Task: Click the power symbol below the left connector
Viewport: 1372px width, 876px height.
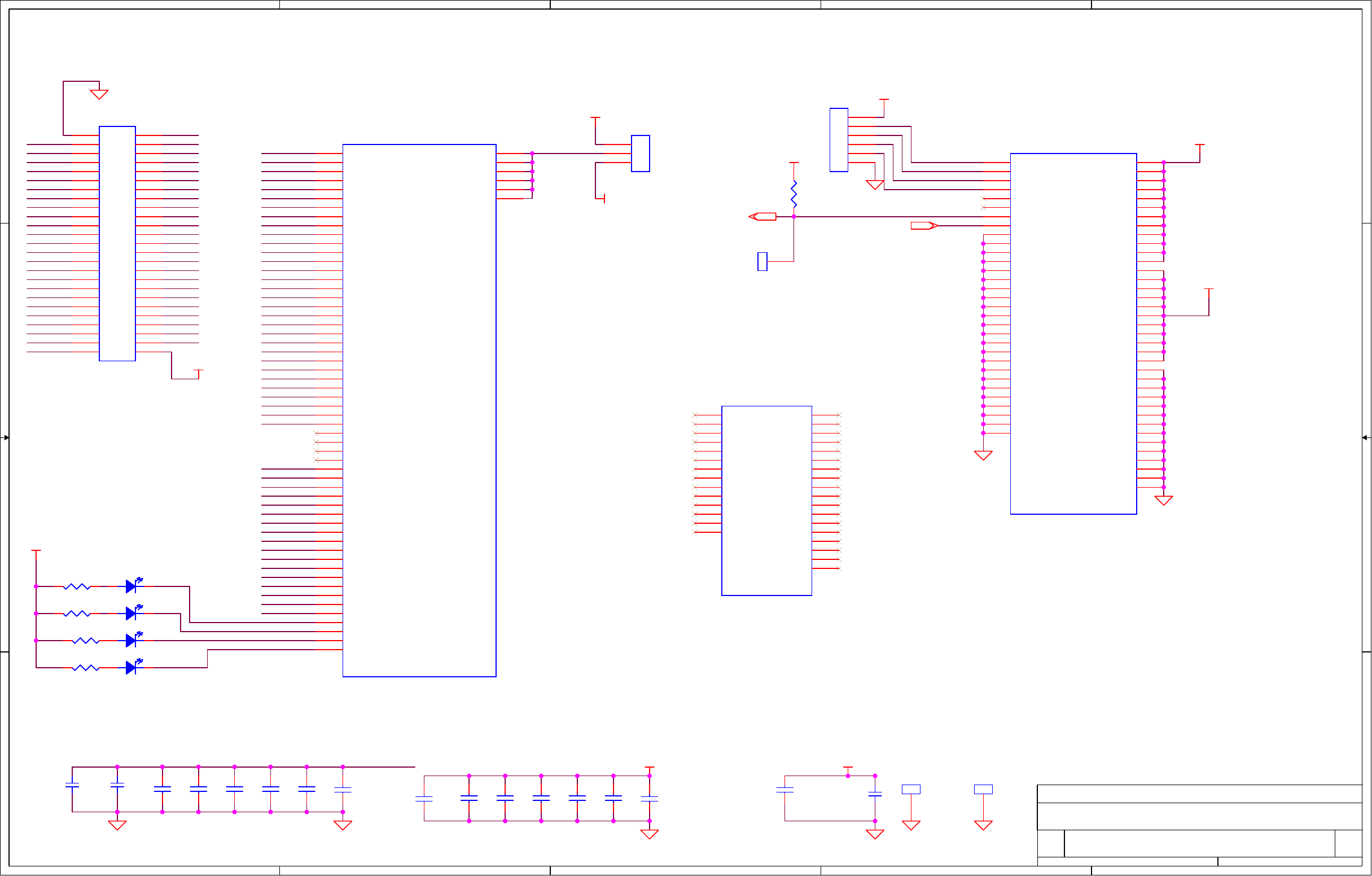Action: pos(198,373)
